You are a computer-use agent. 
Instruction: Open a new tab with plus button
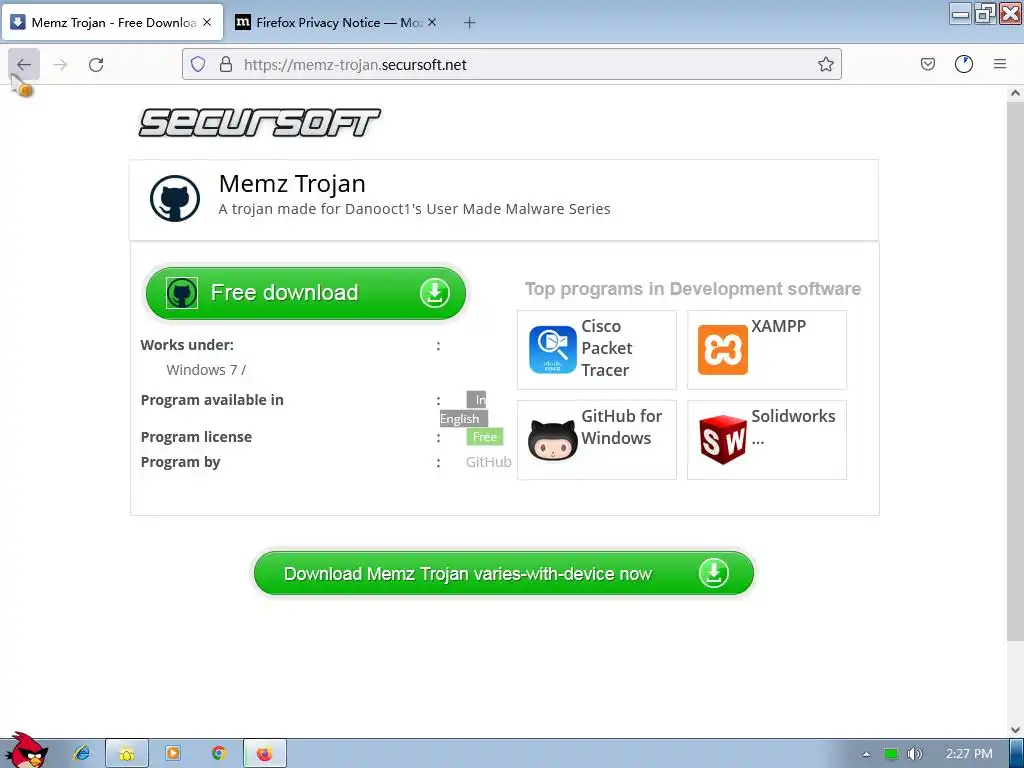click(470, 23)
